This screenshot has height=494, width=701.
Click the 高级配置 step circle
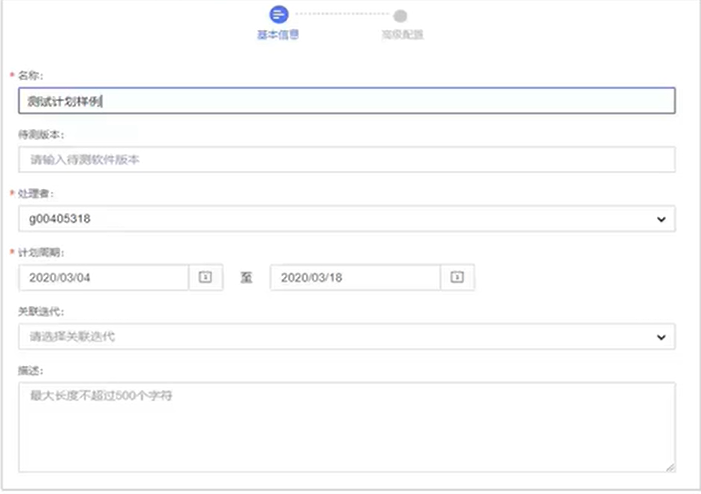coord(400,16)
